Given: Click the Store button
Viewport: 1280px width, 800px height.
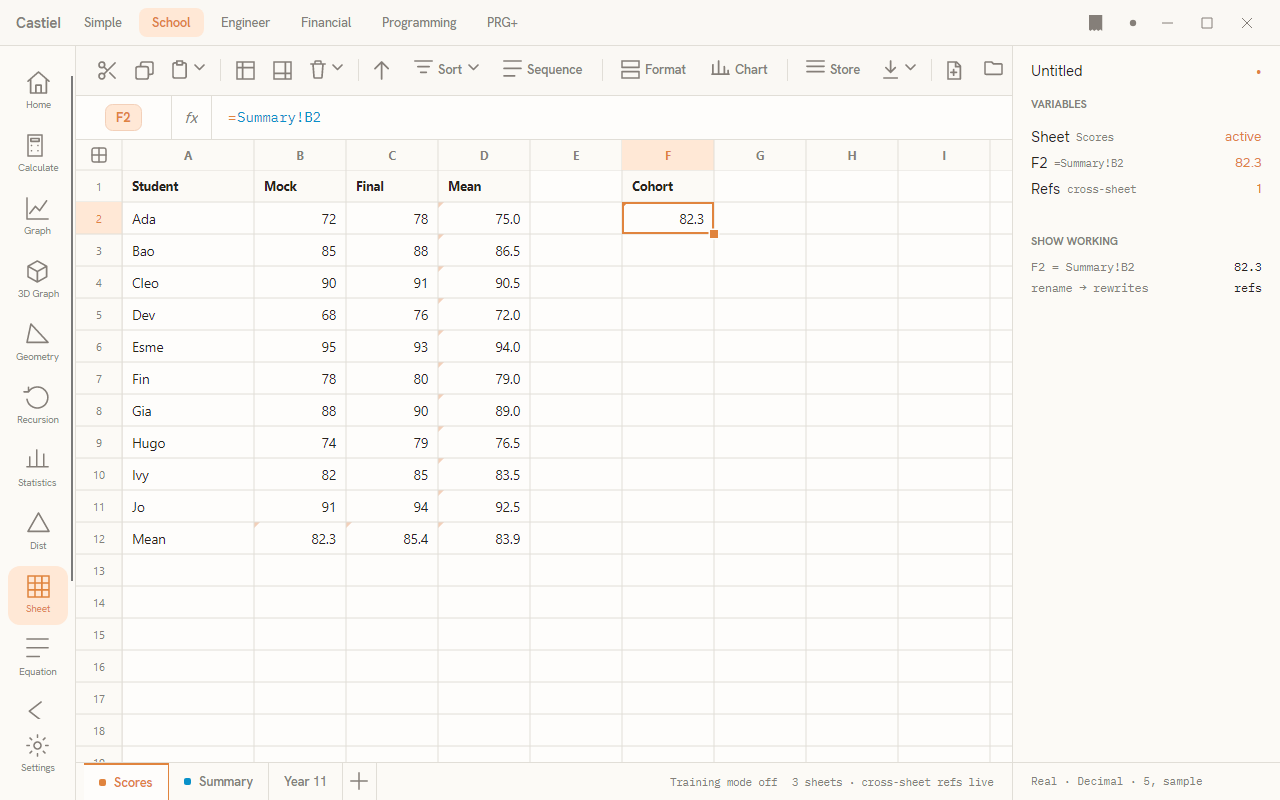Looking at the screenshot, I should [833, 69].
